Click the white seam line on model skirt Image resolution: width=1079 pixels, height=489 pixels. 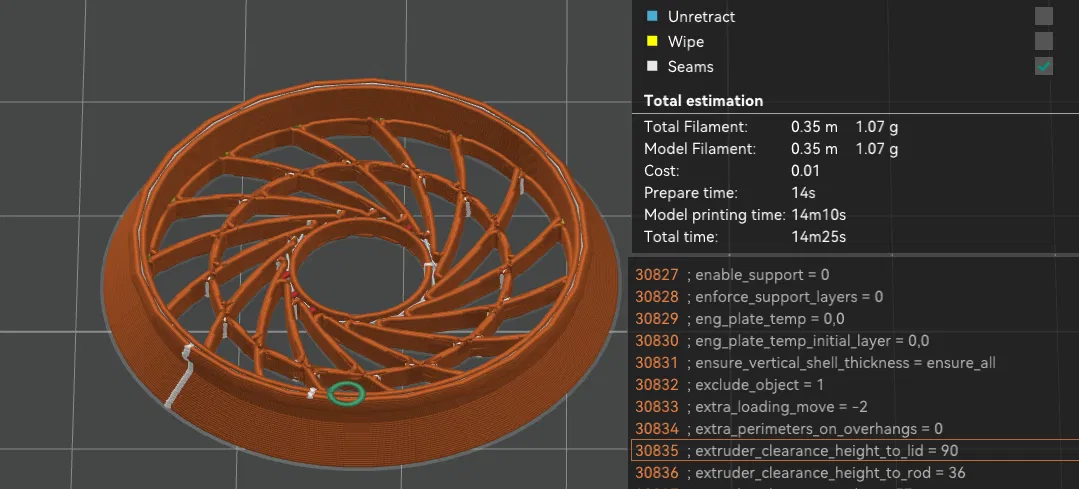tap(180, 376)
